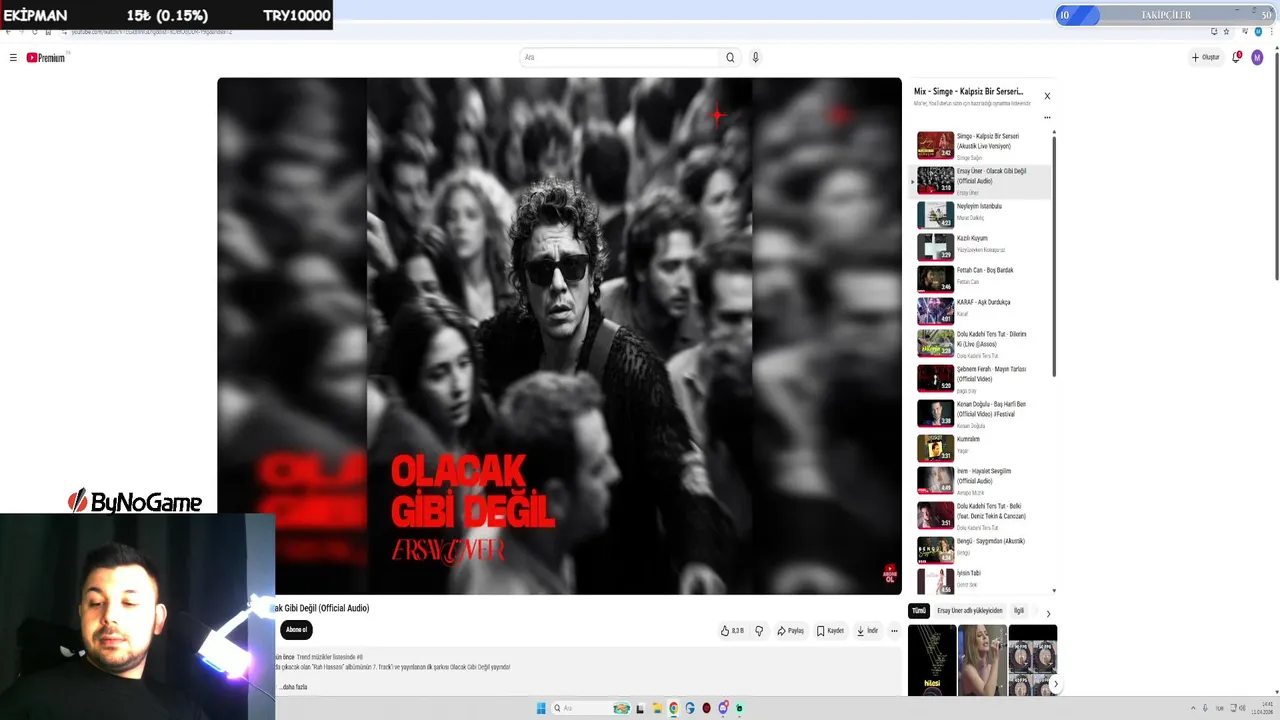The height and width of the screenshot is (720, 1280).
Task: Open File Explorer from the taskbar
Action: tap(657, 708)
